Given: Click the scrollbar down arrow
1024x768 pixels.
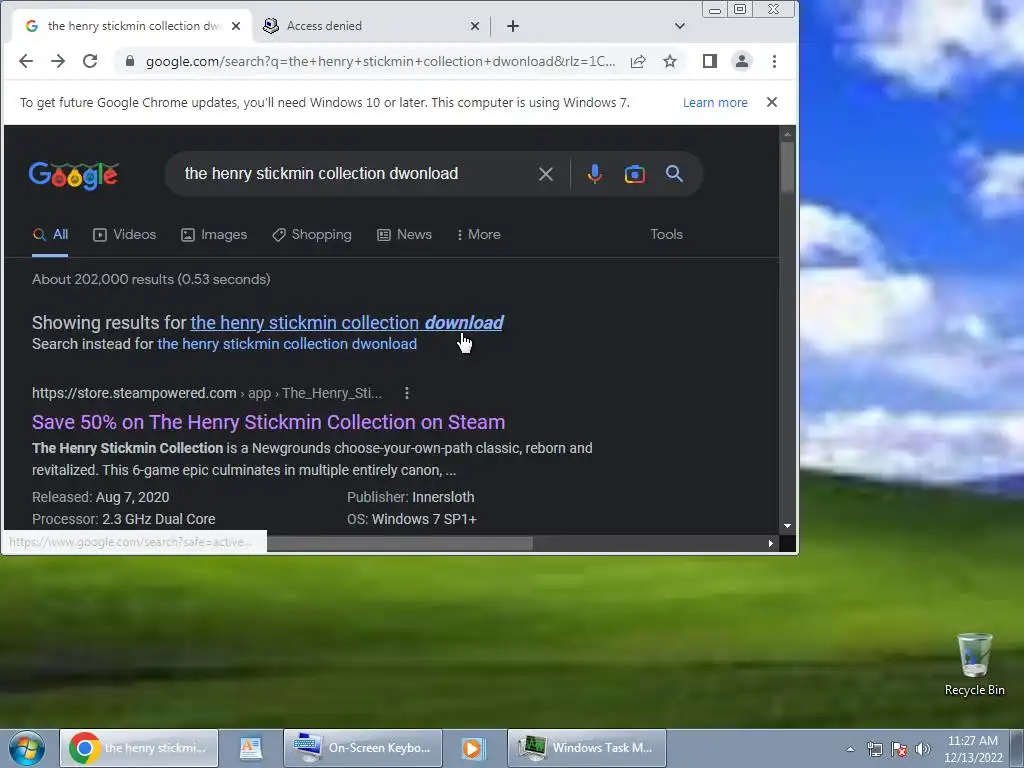Looking at the screenshot, I should tap(787, 526).
